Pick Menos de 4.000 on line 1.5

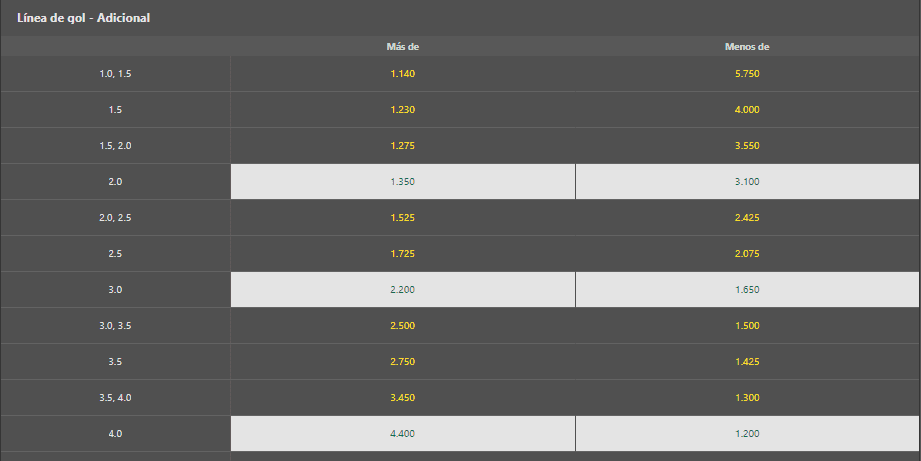pos(747,109)
